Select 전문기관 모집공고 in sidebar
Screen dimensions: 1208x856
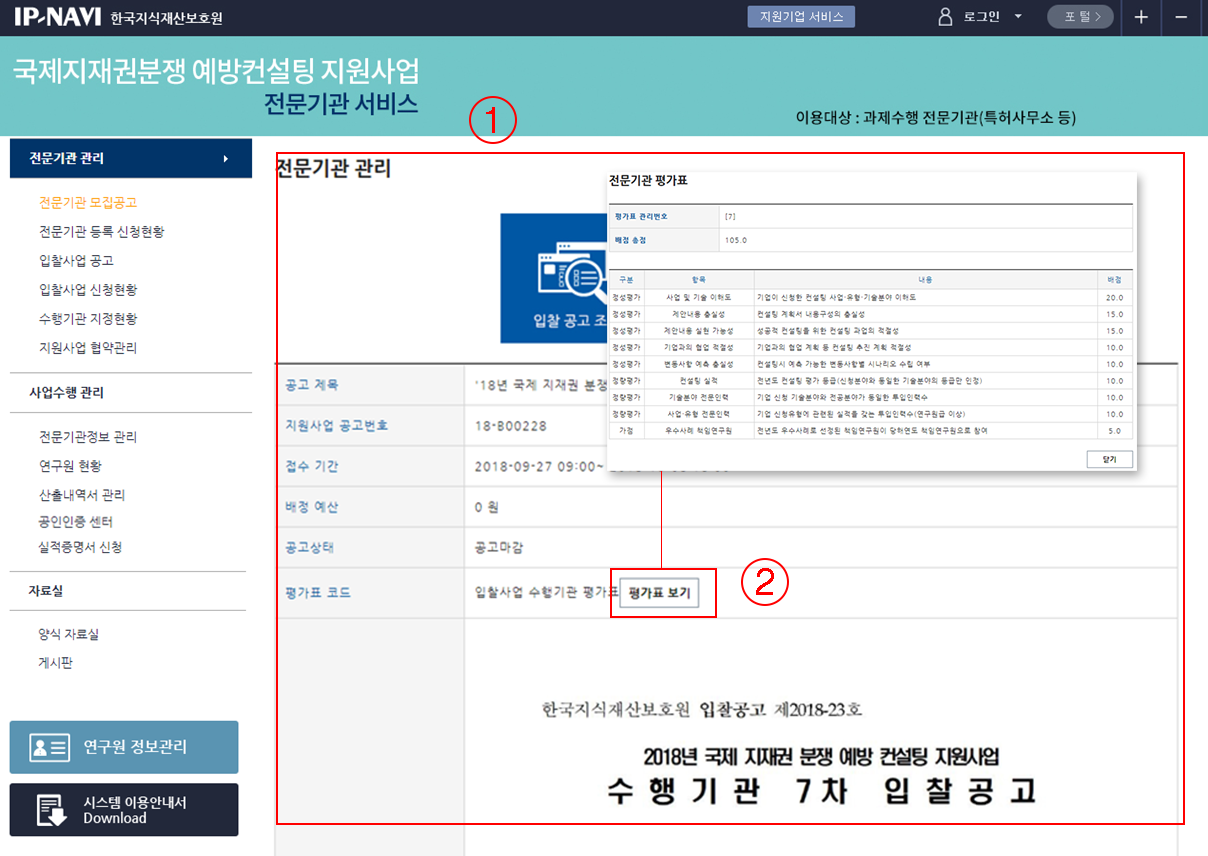click(88, 203)
